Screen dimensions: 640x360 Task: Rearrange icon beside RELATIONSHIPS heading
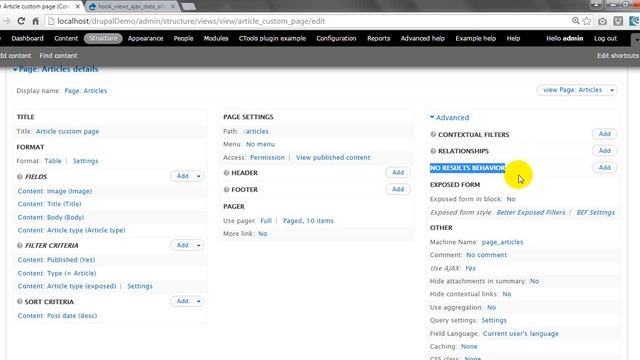tap(433, 151)
